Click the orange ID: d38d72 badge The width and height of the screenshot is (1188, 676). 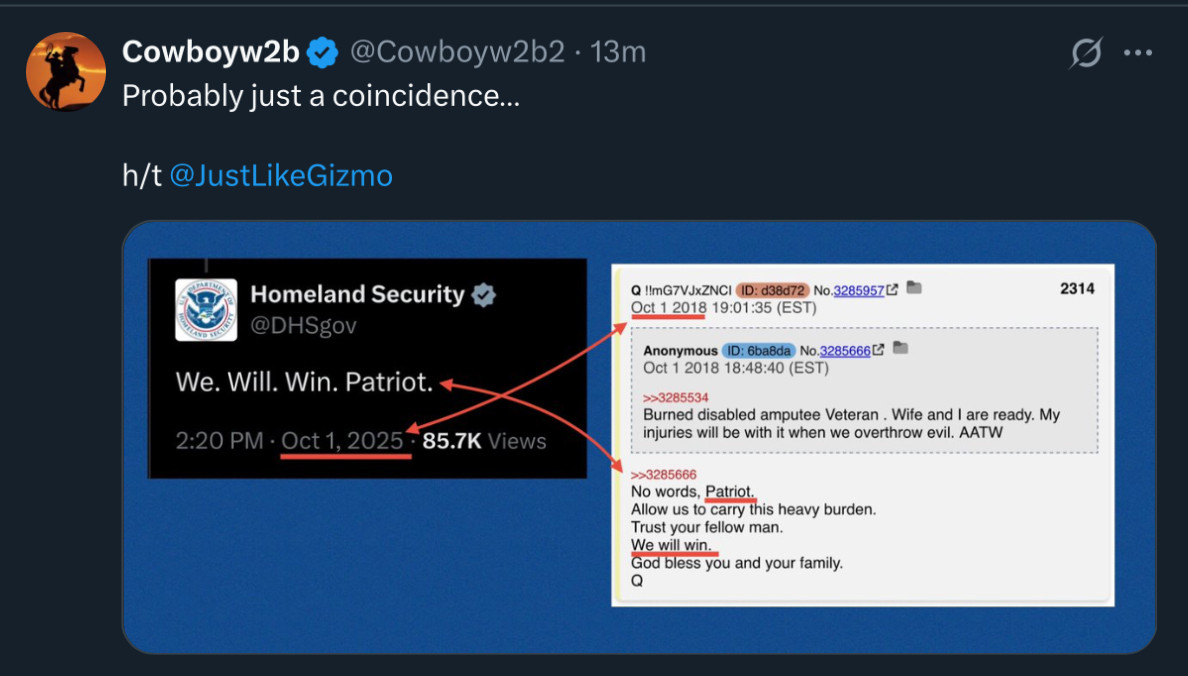coord(772,290)
